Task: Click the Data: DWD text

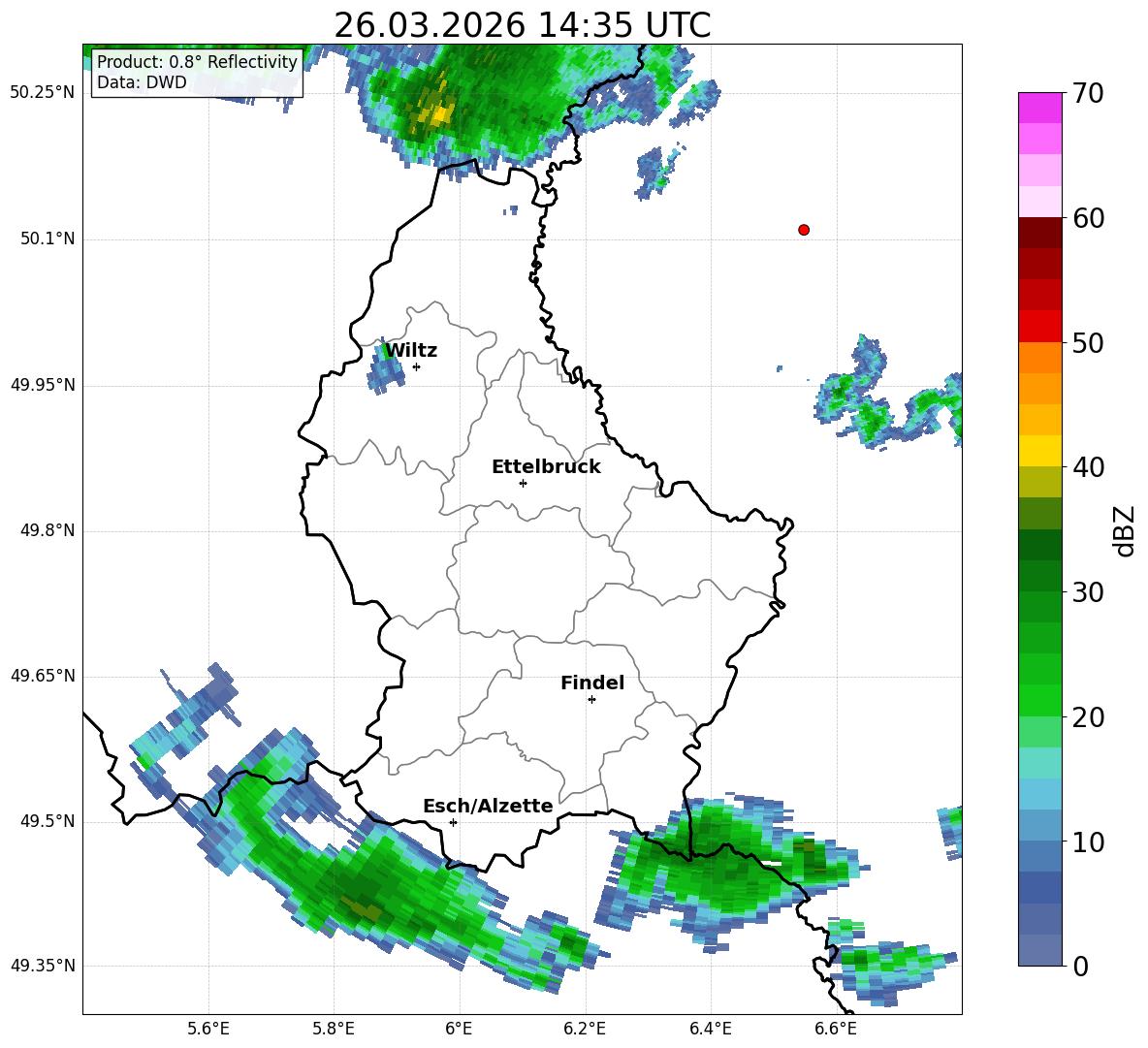Action: (142, 82)
